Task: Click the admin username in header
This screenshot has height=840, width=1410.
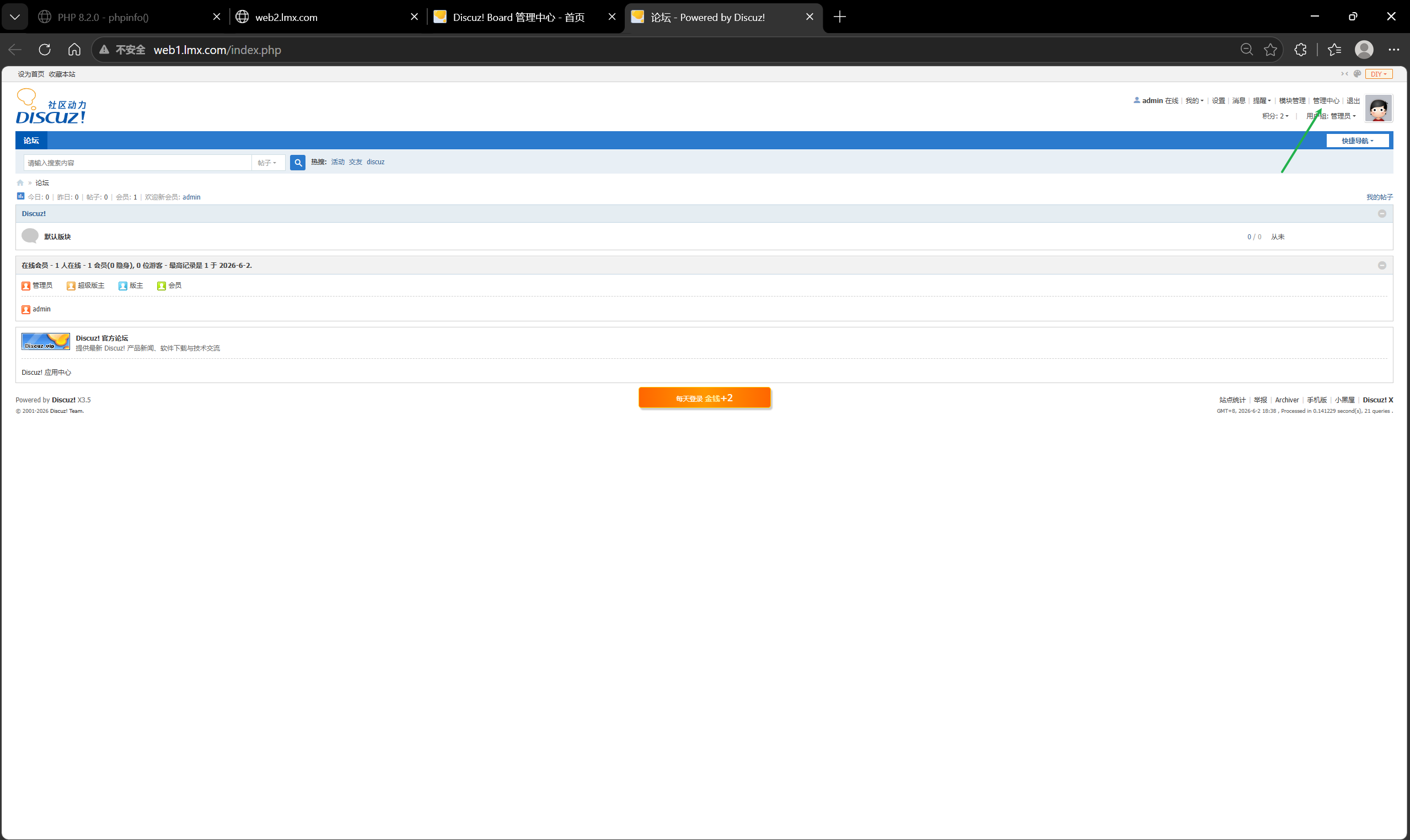Action: (1152, 101)
